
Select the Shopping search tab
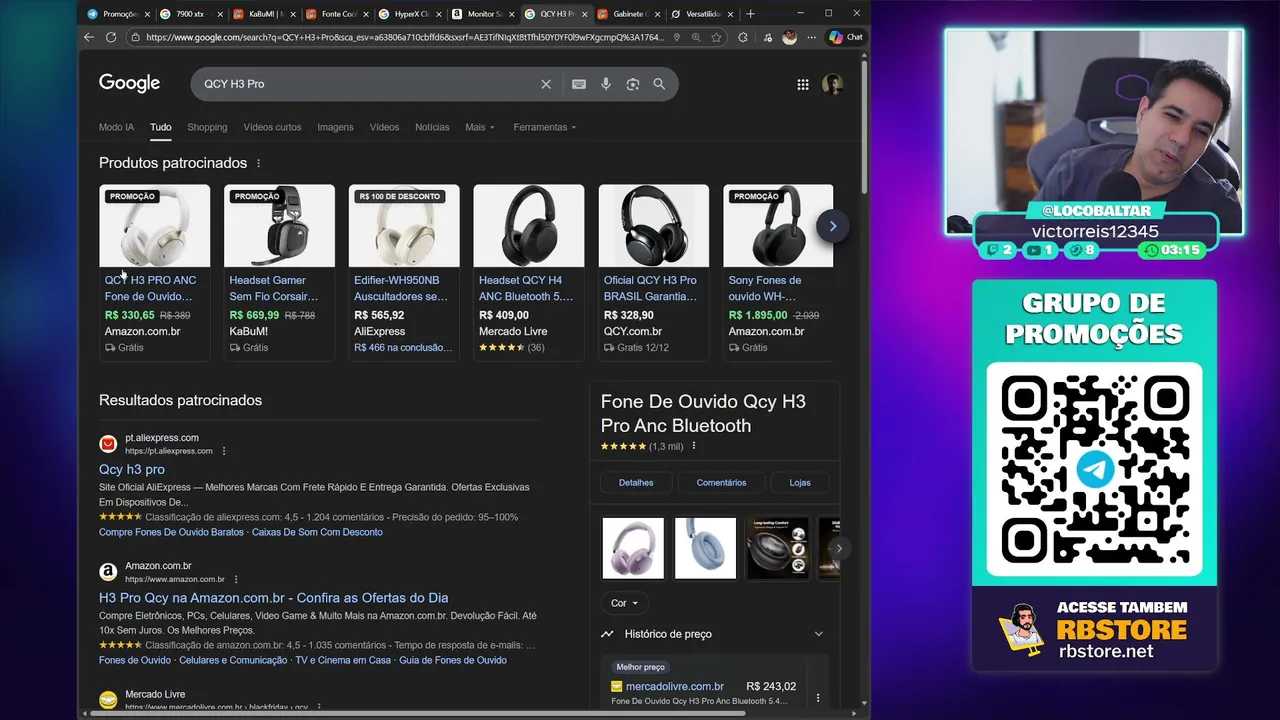coord(207,127)
